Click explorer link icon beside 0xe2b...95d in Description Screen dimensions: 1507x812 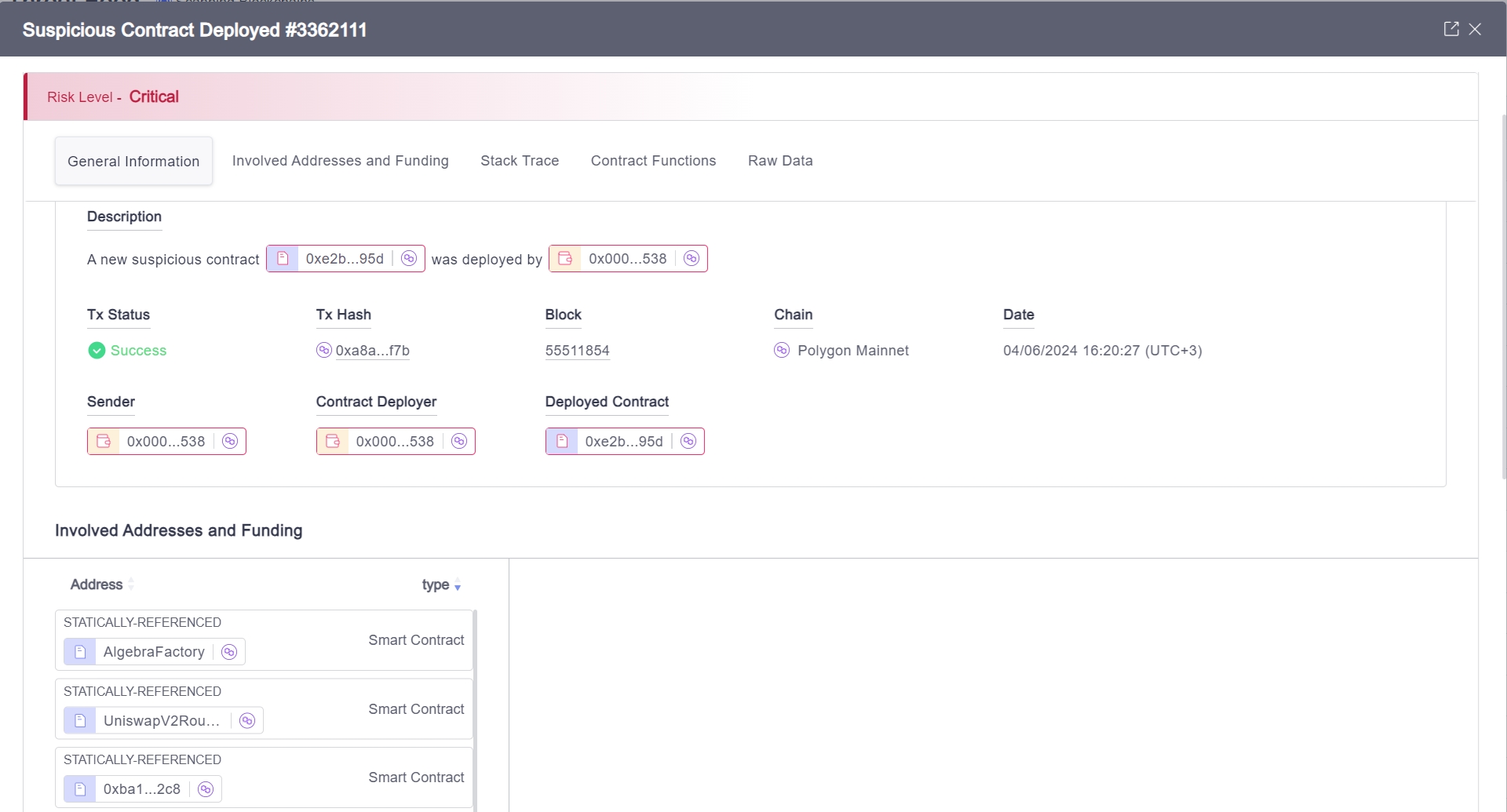click(408, 259)
